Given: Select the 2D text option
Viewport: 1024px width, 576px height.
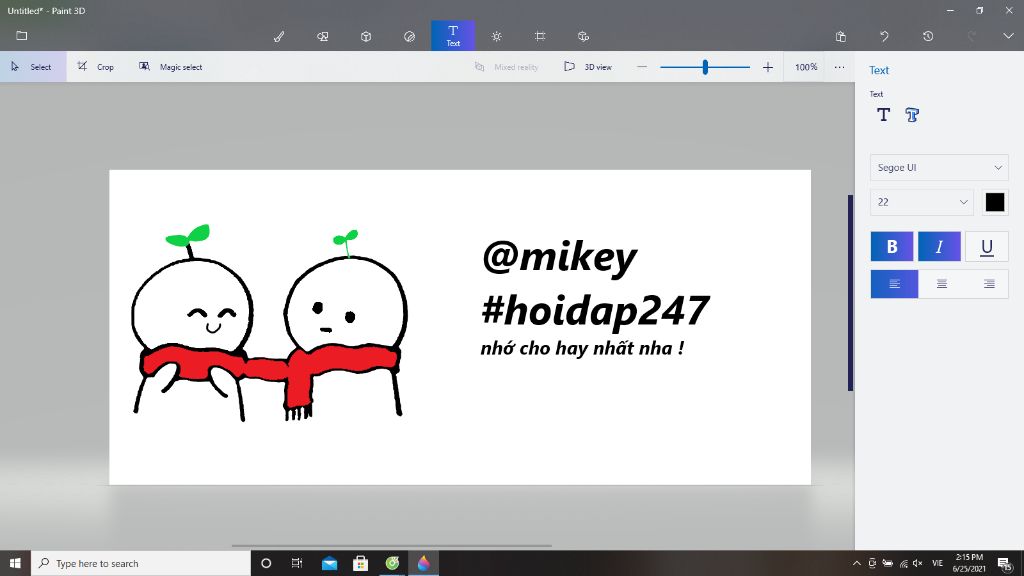Looking at the screenshot, I should [884, 115].
